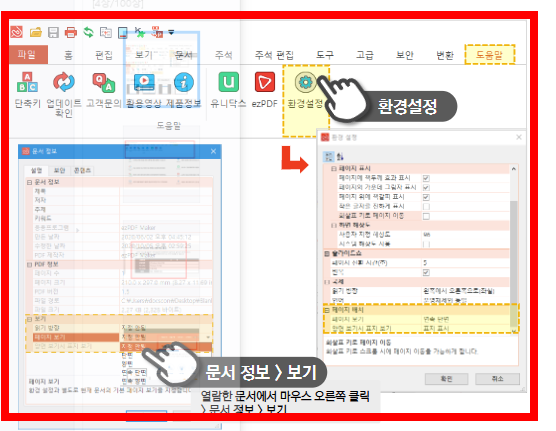Click scroll-up arrow of settings list
The image size is (556, 431).
pos(513,169)
